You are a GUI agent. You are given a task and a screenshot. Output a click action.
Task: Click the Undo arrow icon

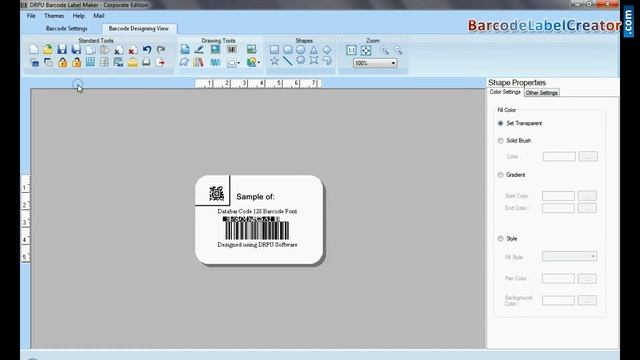[147, 50]
